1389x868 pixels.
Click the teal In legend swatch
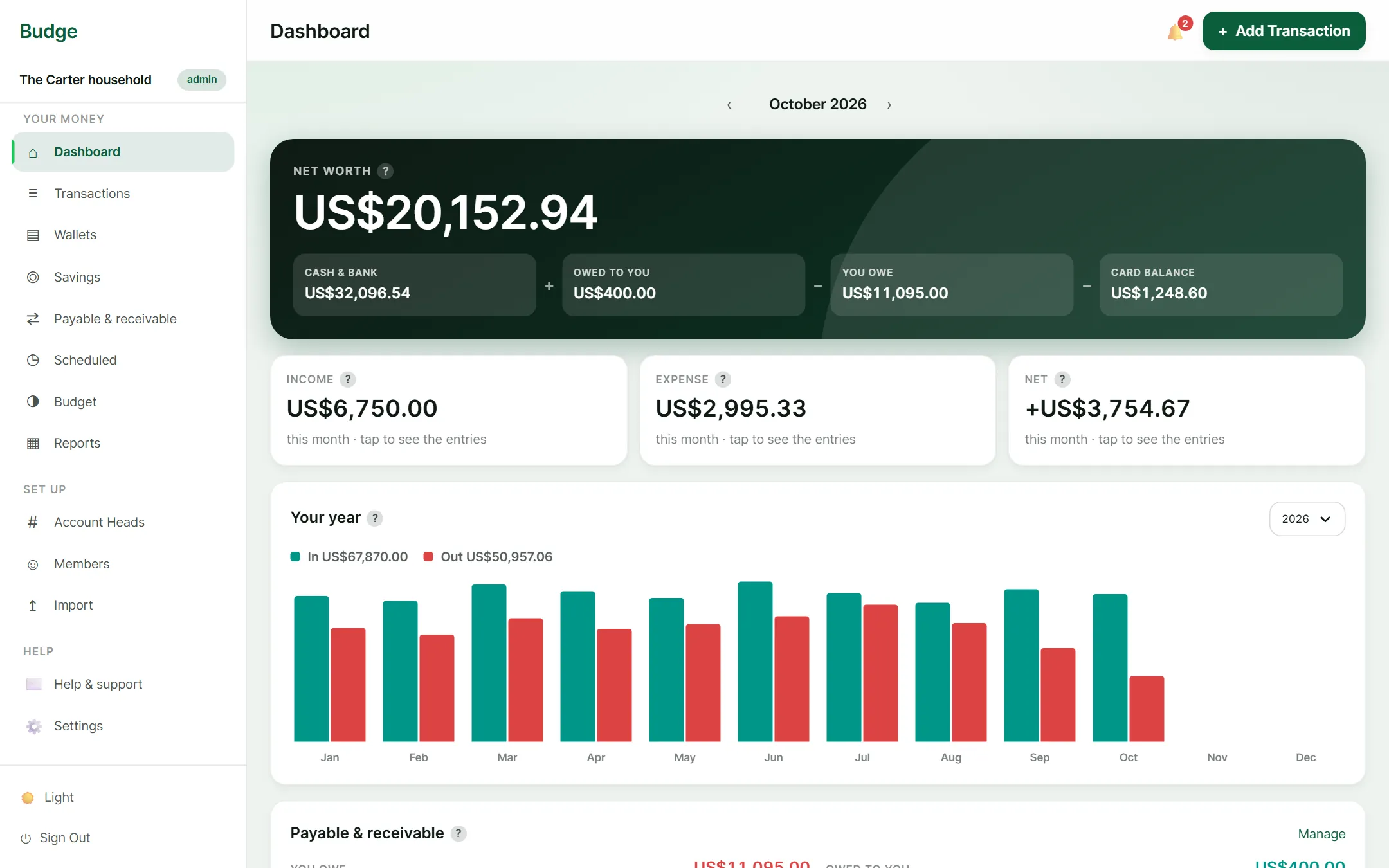click(x=295, y=557)
